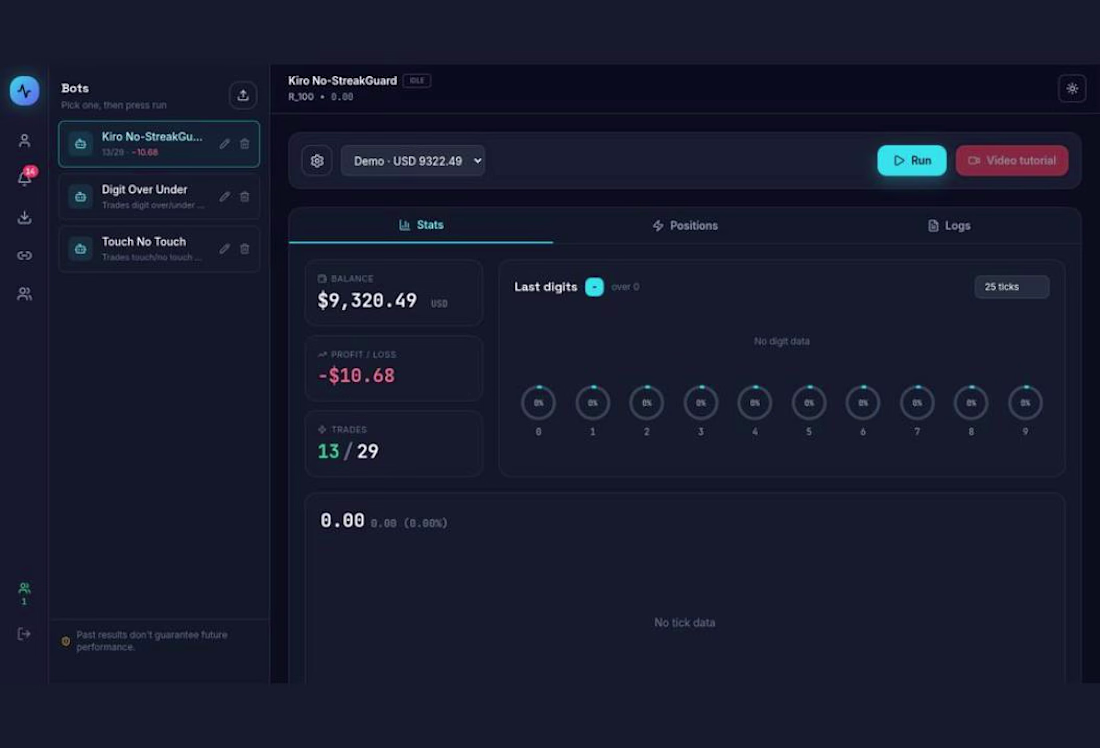Click the digit 3 percentage ring
Screen dimensions: 1100x748
(701, 403)
